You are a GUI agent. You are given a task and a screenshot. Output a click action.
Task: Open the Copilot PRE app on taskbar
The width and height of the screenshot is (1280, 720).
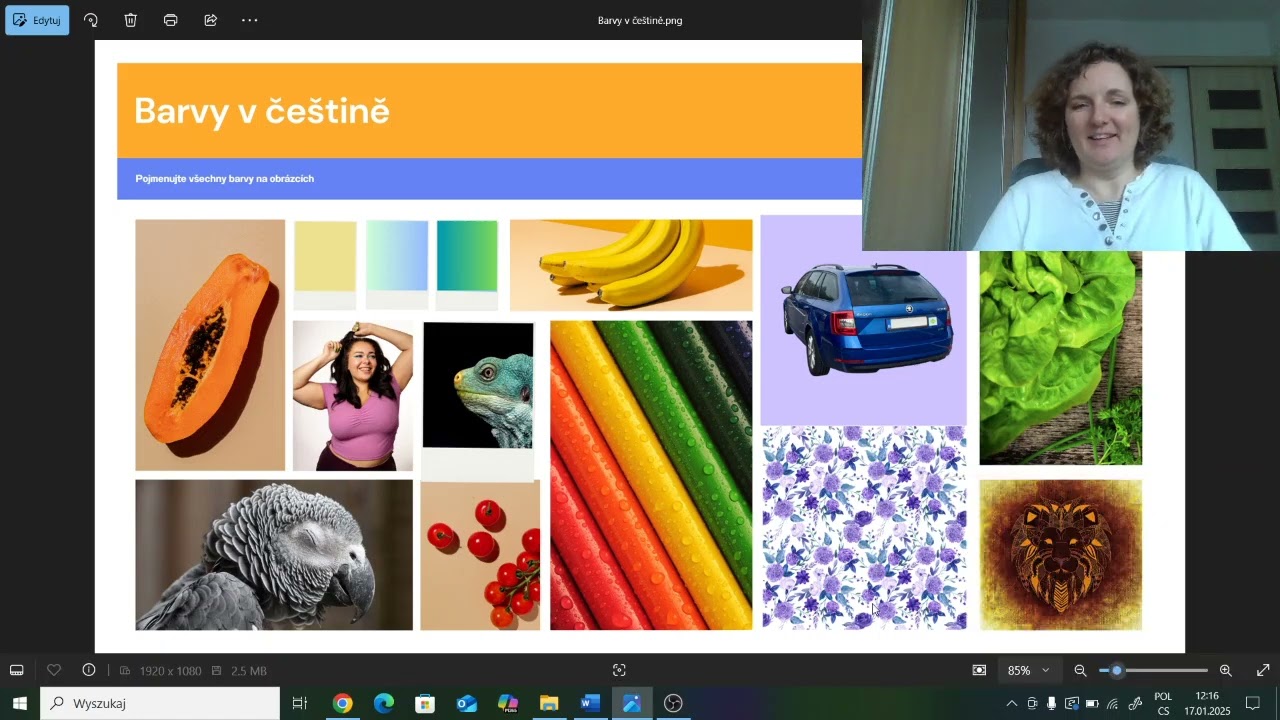(508, 703)
